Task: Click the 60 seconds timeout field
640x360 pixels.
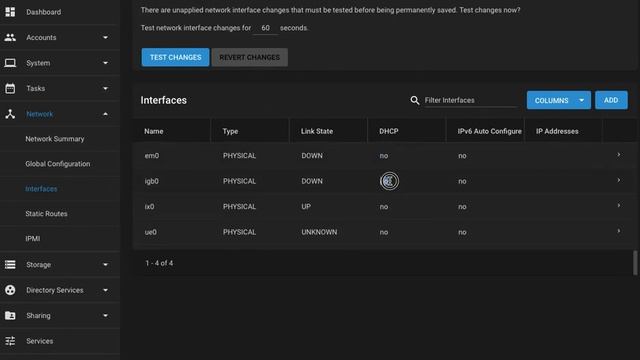Action: point(265,28)
